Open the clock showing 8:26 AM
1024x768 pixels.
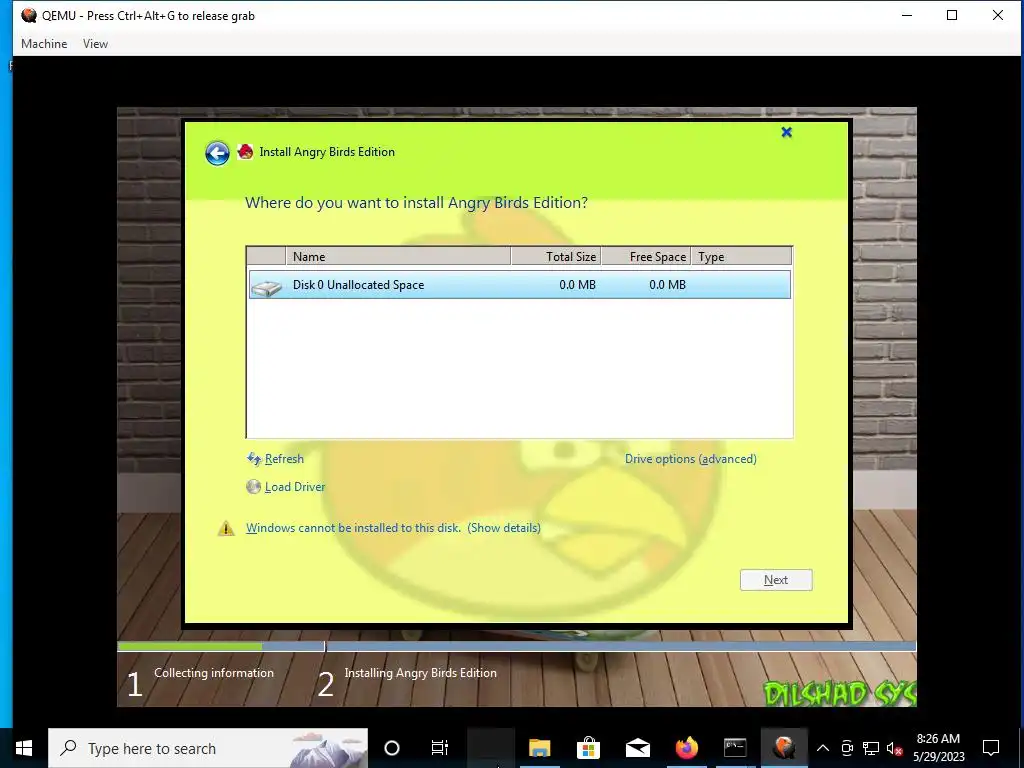click(938, 748)
